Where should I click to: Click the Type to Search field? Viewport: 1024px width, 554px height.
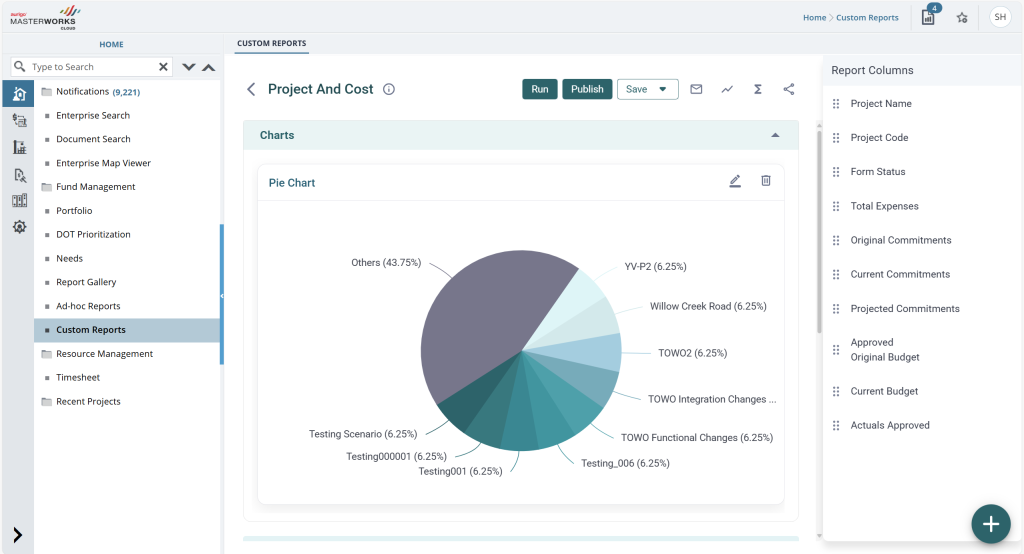[x=91, y=67]
